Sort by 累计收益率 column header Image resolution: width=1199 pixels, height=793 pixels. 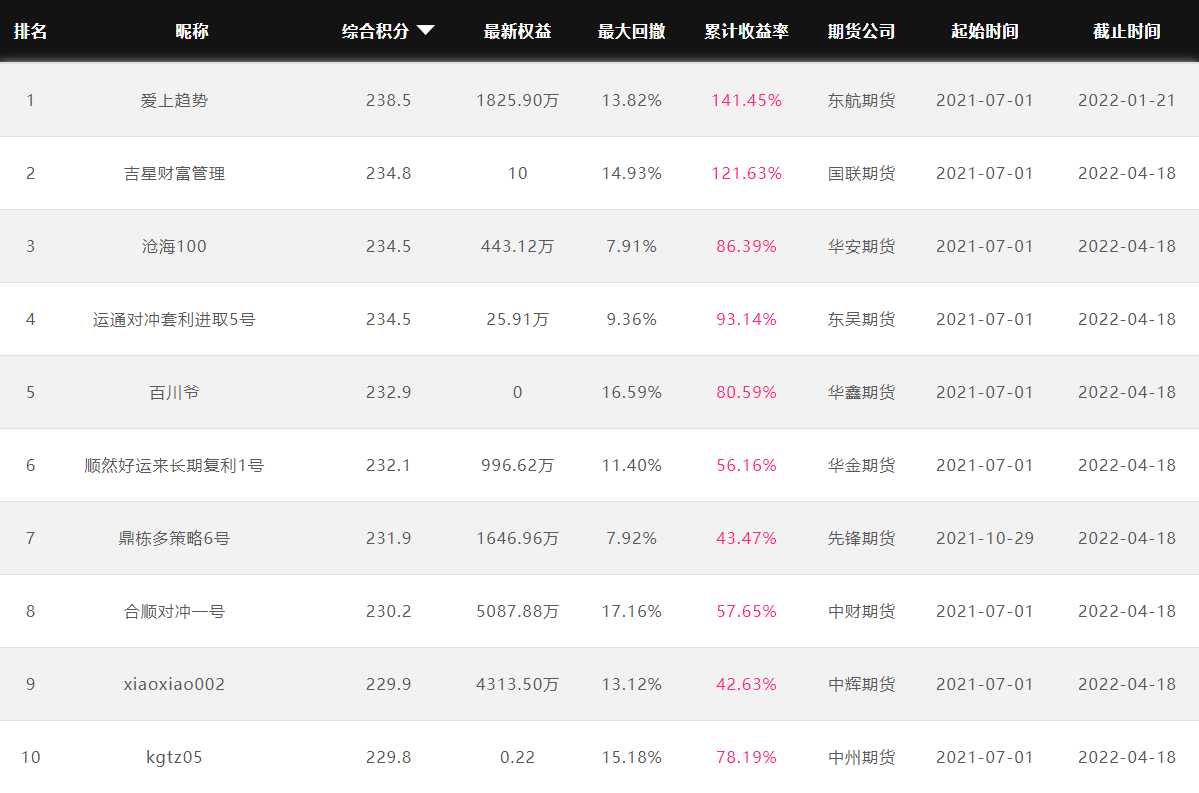coord(746,31)
